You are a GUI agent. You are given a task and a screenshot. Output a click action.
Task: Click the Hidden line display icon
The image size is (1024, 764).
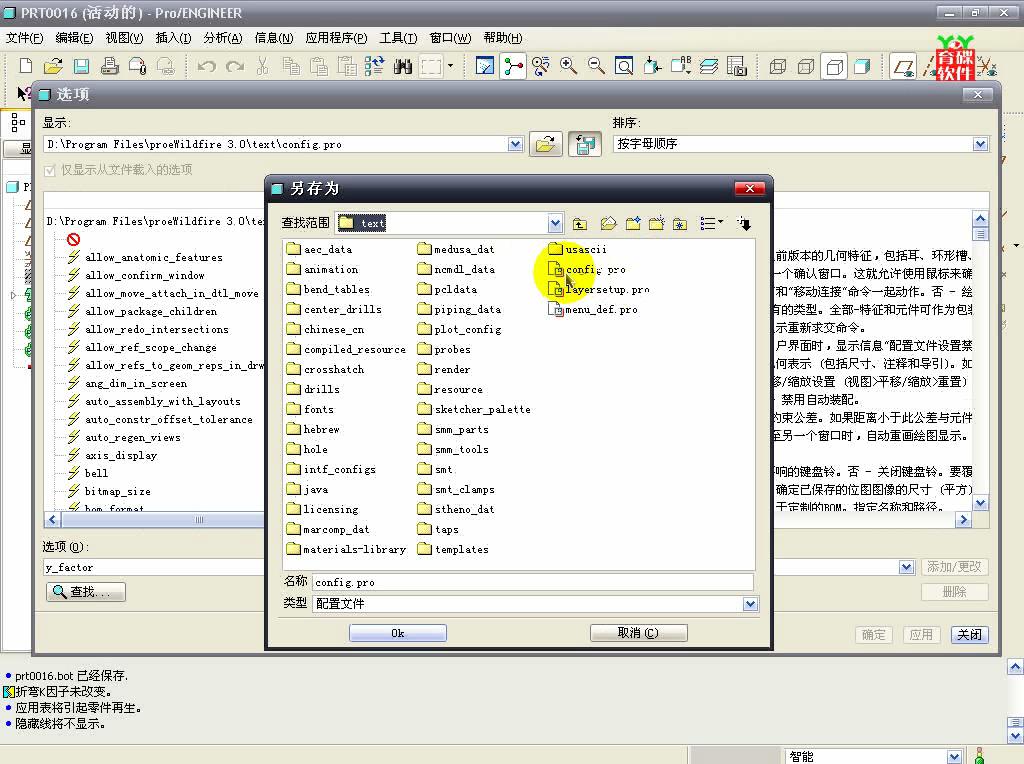[807, 66]
